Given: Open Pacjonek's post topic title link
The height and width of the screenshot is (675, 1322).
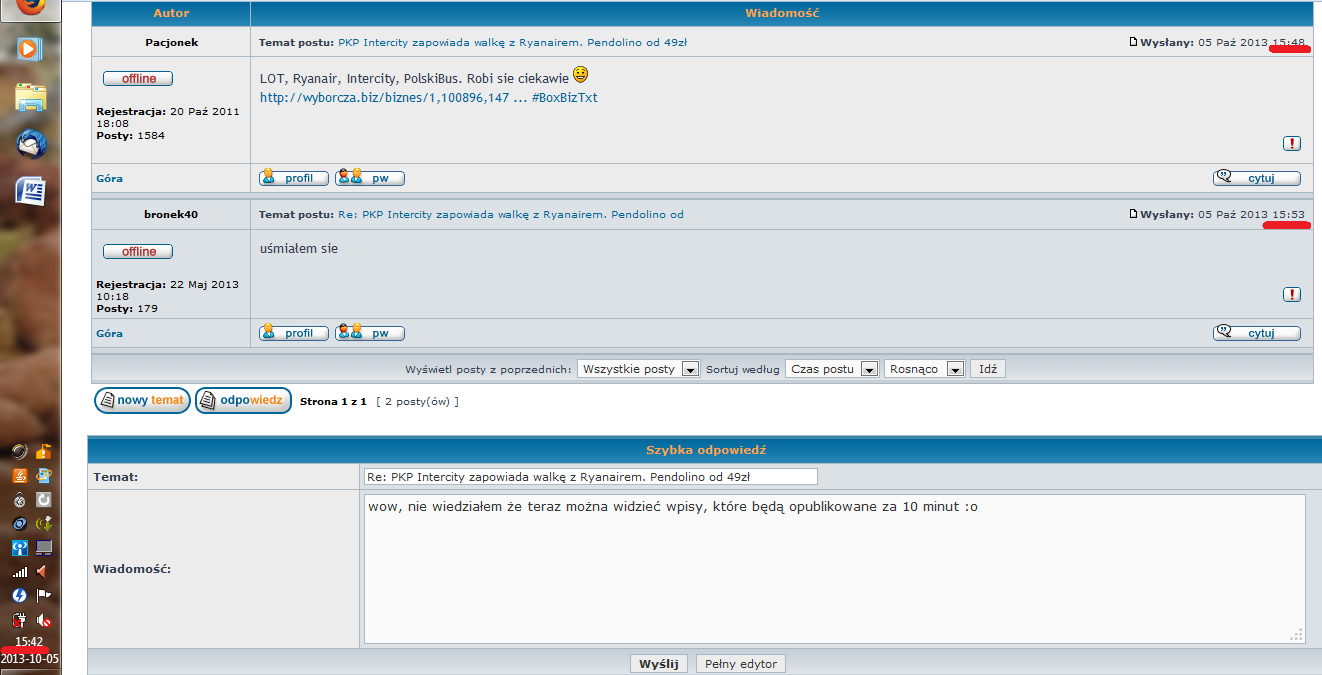Looking at the screenshot, I should tap(512, 43).
